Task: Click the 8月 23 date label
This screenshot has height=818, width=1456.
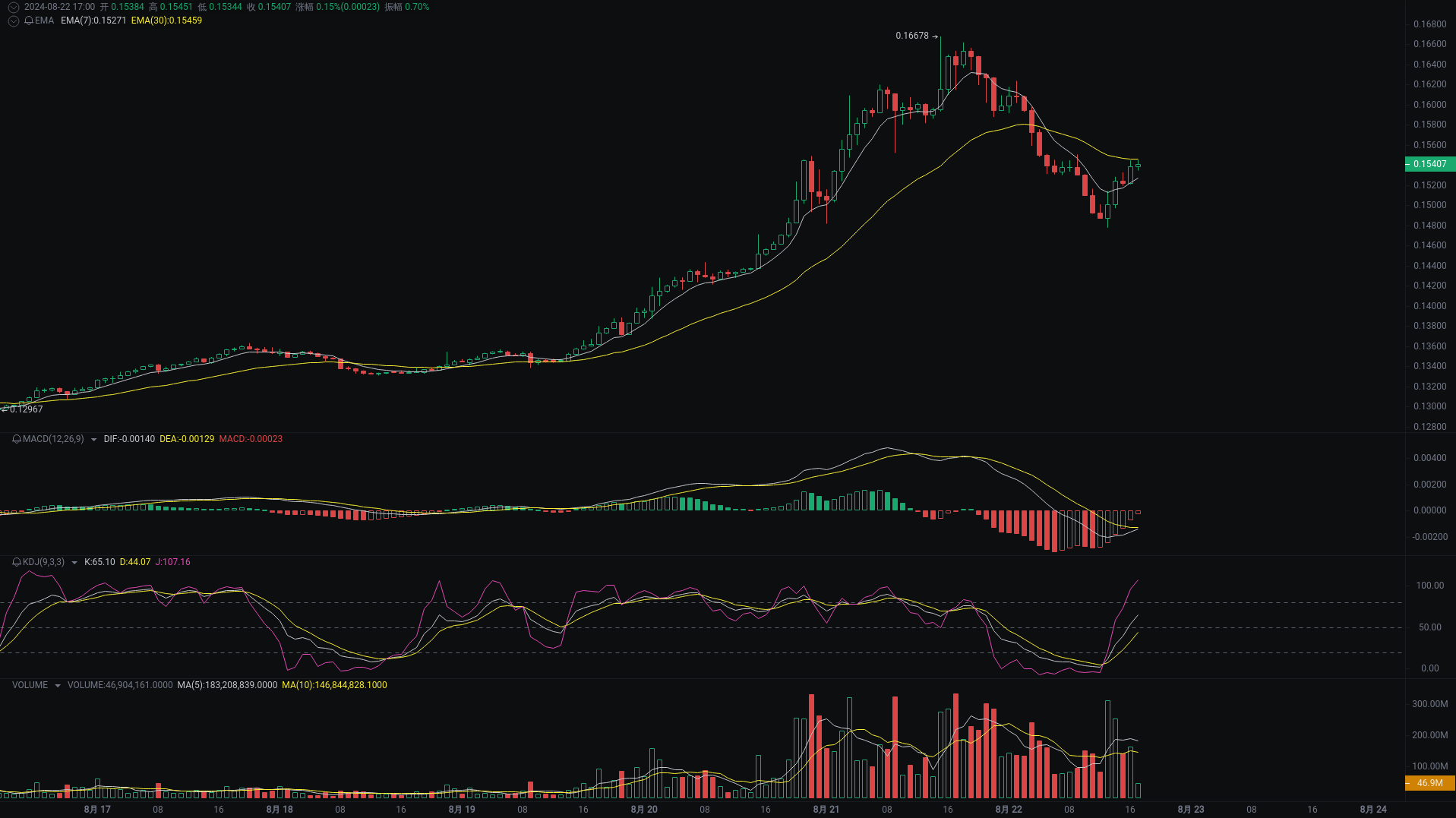Action: (1191, 810)
